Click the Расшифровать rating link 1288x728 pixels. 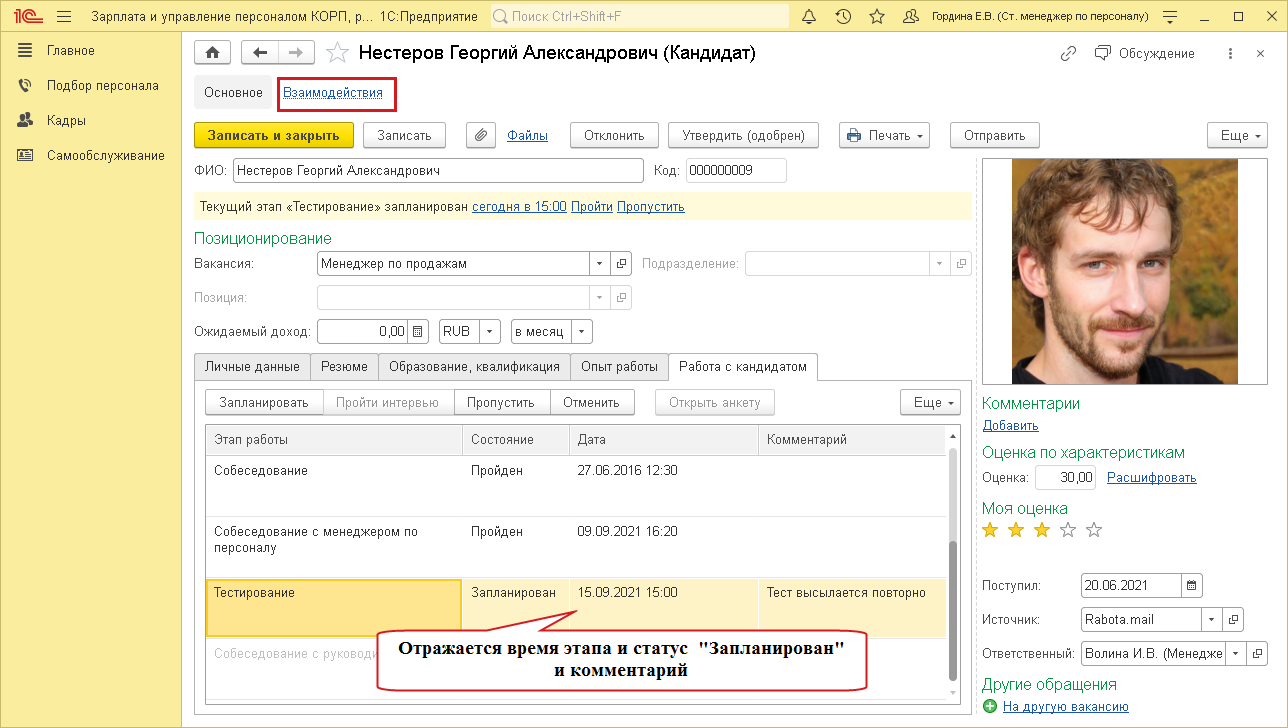click(x=1152, y=478)
